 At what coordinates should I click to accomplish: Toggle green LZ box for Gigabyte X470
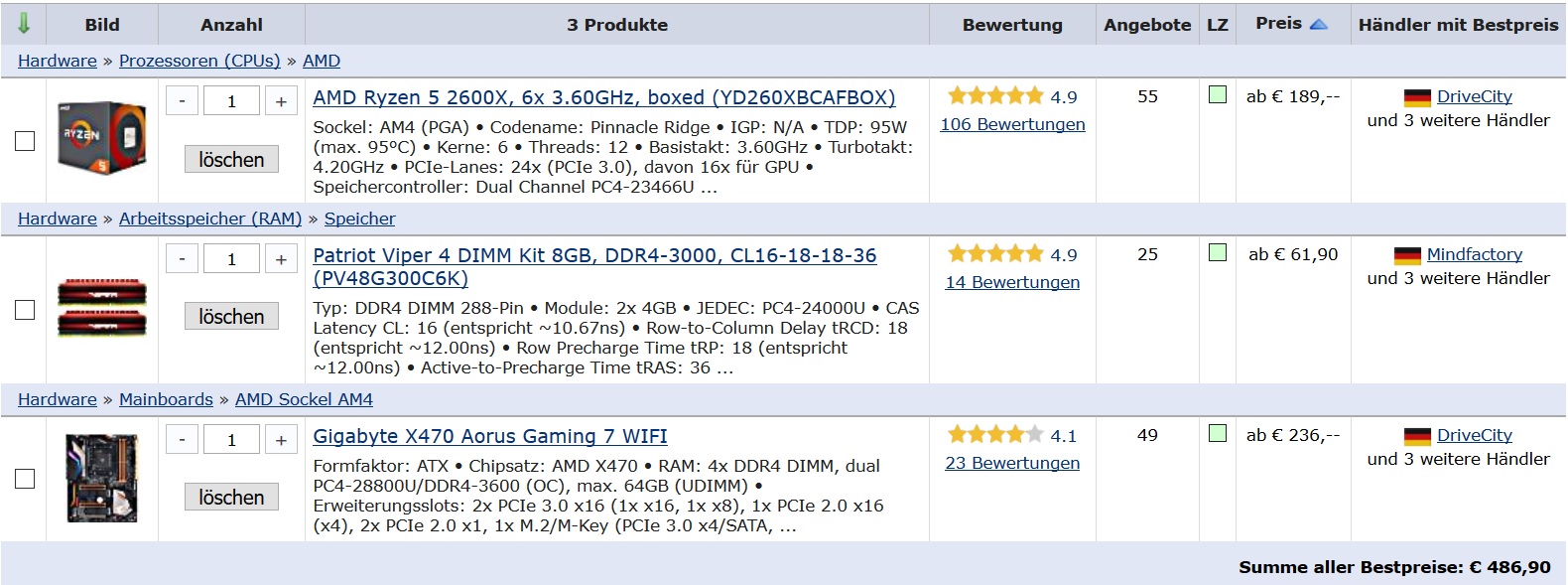click(x=1218, y=433)
